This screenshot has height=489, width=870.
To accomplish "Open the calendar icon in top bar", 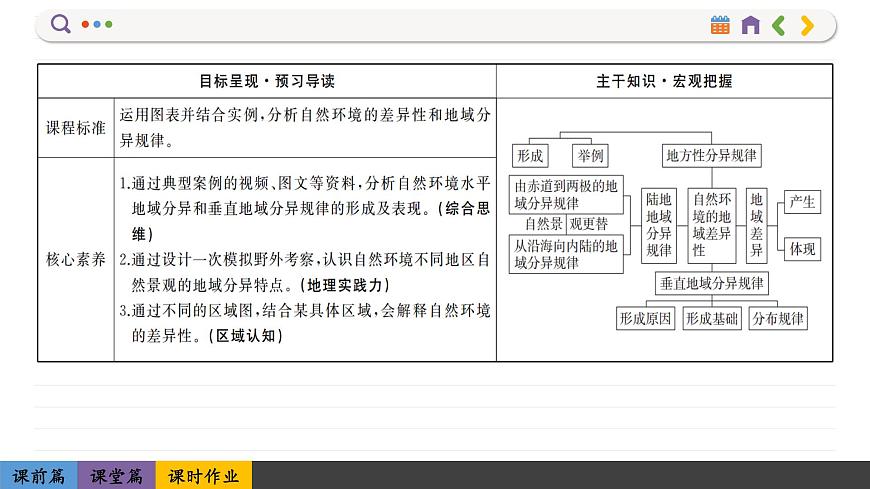I will 720,25.
